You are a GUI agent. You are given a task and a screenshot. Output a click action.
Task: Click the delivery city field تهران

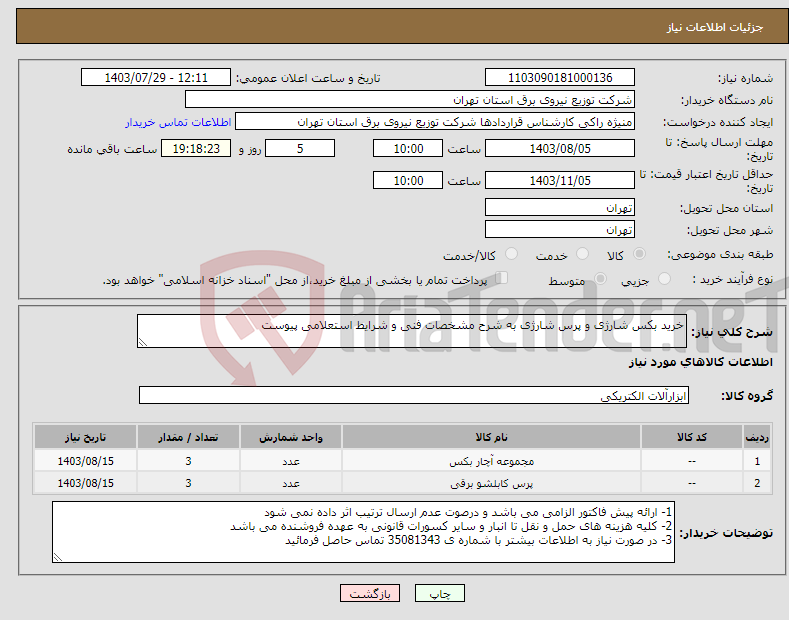pos(560,229)
